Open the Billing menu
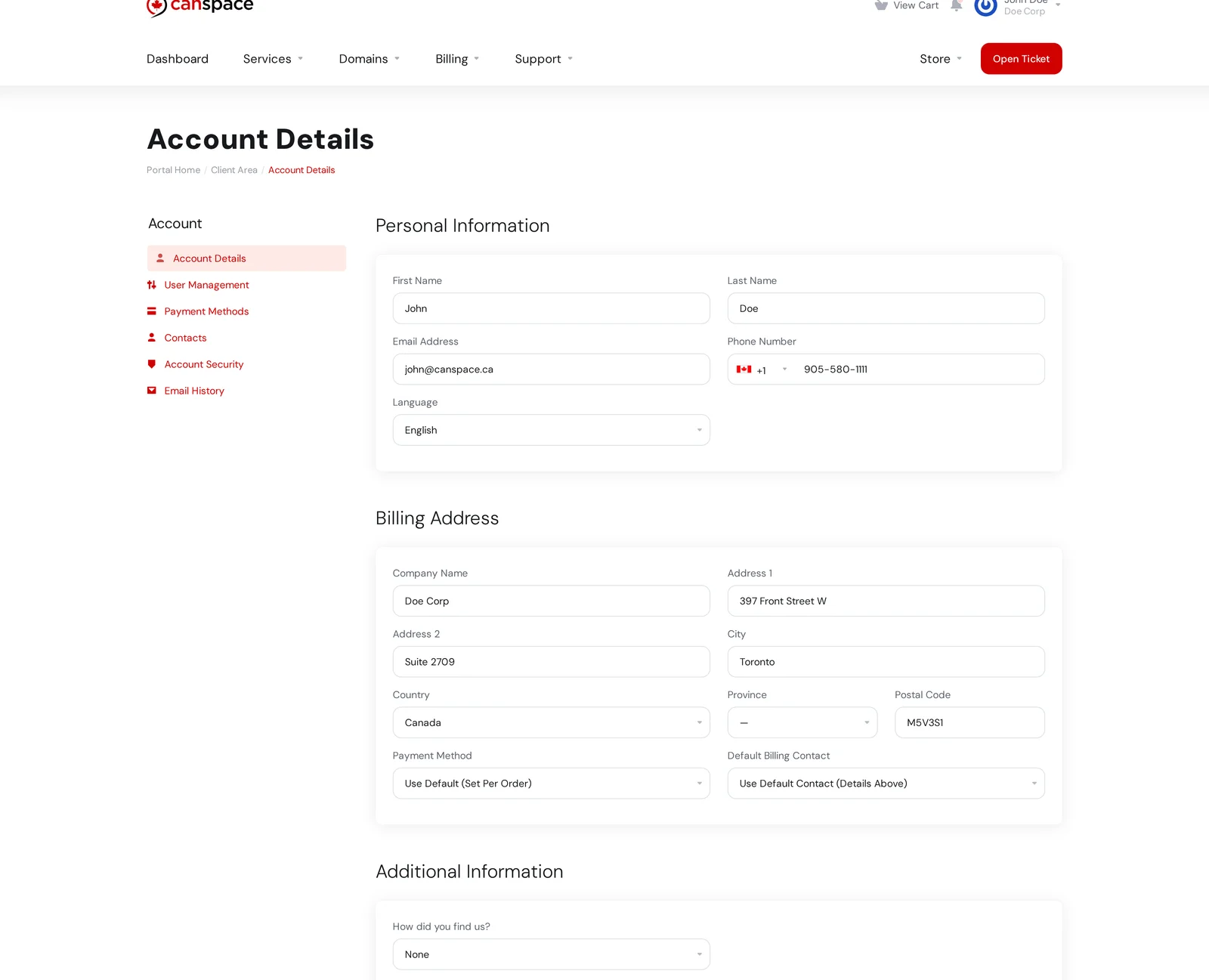The image size is (1209, 980). click(457, 59)
